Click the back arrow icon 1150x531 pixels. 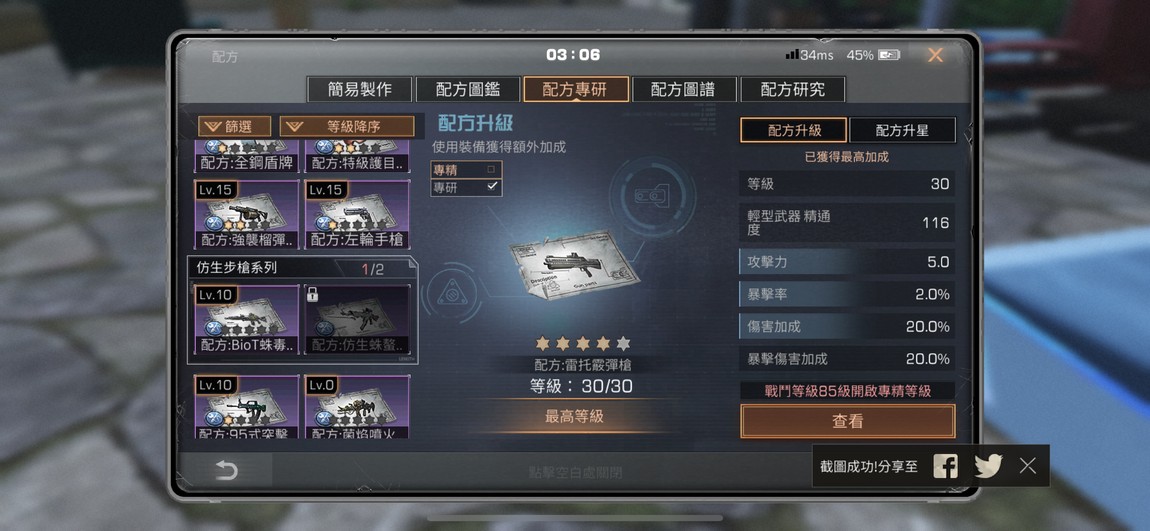click(x=227, y=471)
